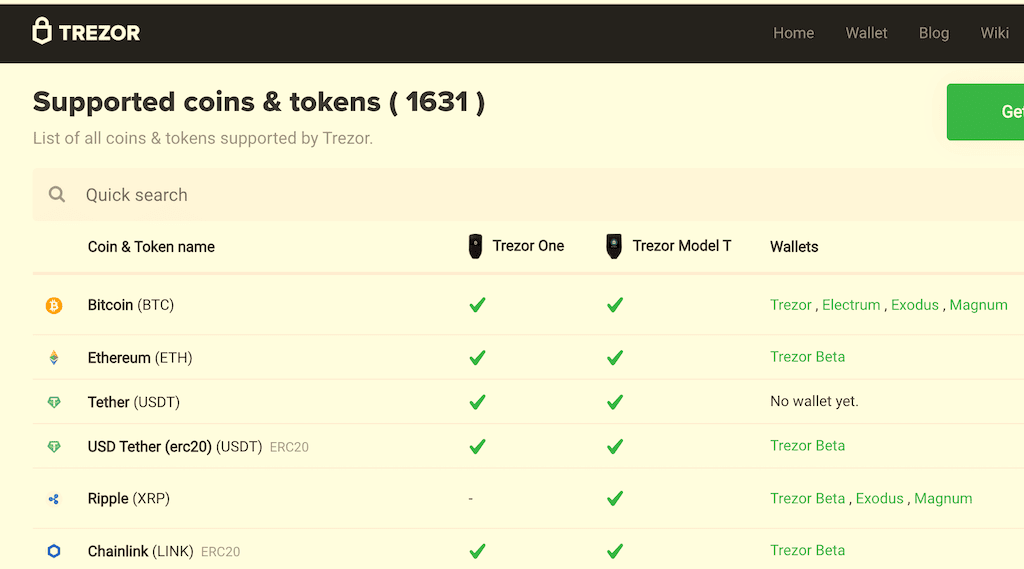Viewport: 1024px width, 569px height.
Task: Open the Trezor wallet link for Bitcoin
Action: 790,305
